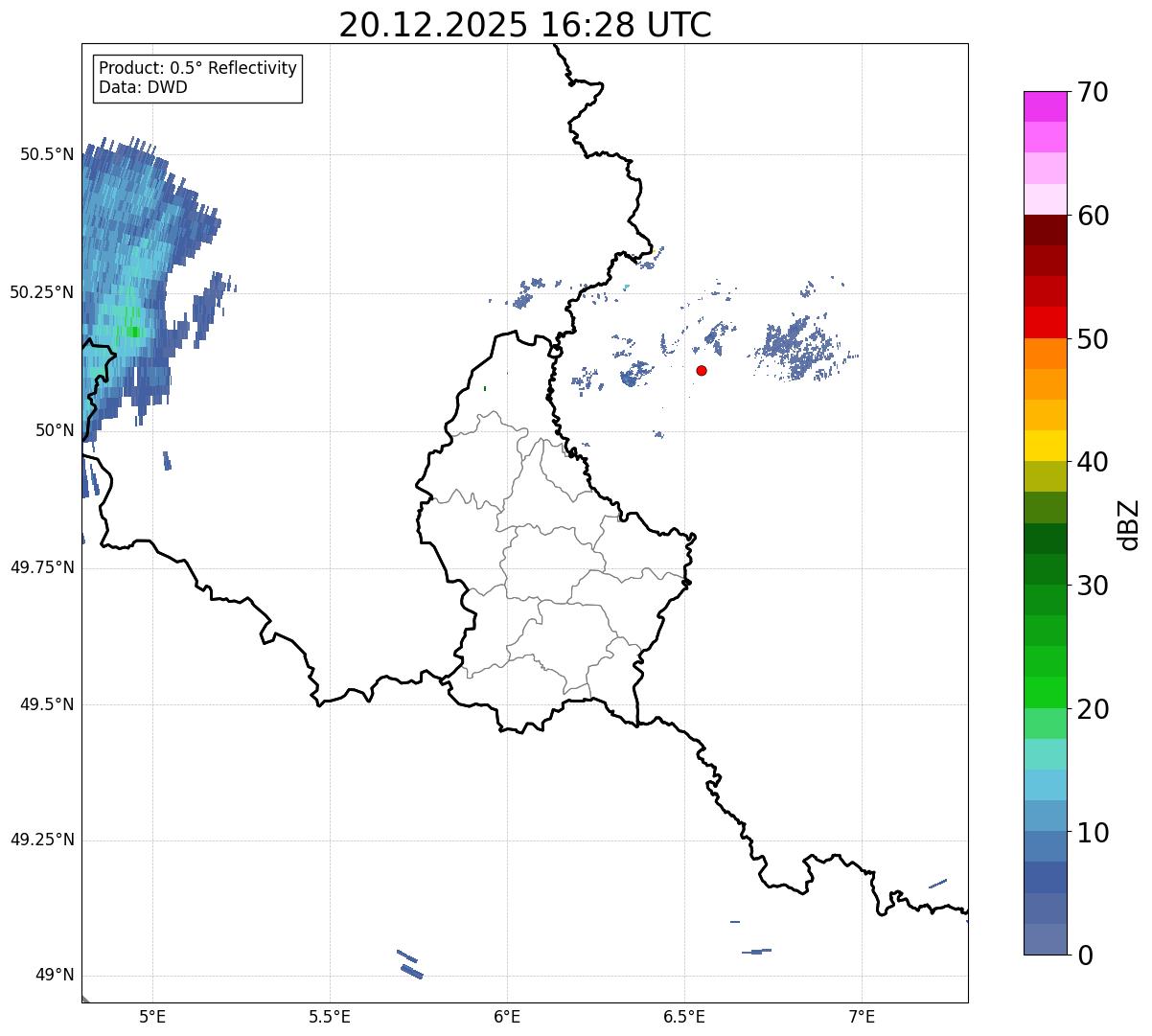The width and height of the screenshot is (1152, 1036).
Task: Click the 'dBZ' colorbar label
Action: (1129, 524)
